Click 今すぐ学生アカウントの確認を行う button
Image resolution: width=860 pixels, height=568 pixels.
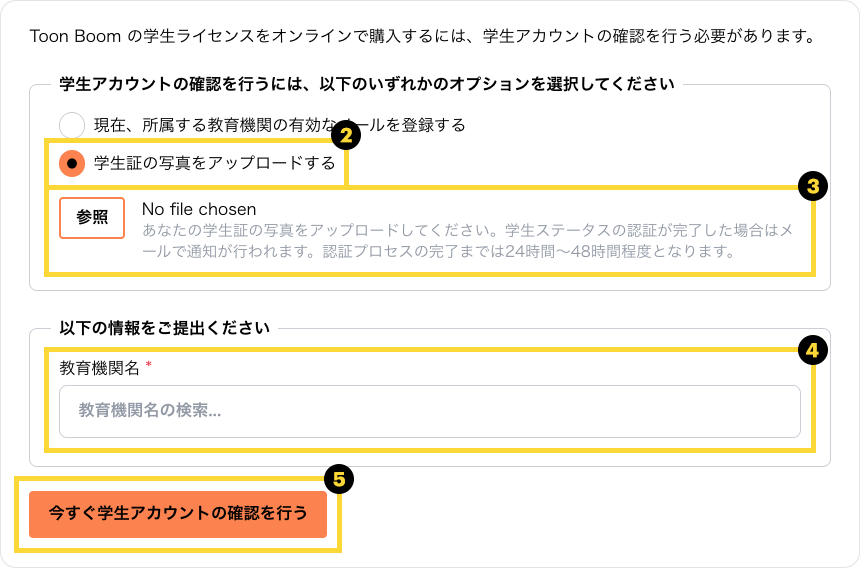point(178,514)
